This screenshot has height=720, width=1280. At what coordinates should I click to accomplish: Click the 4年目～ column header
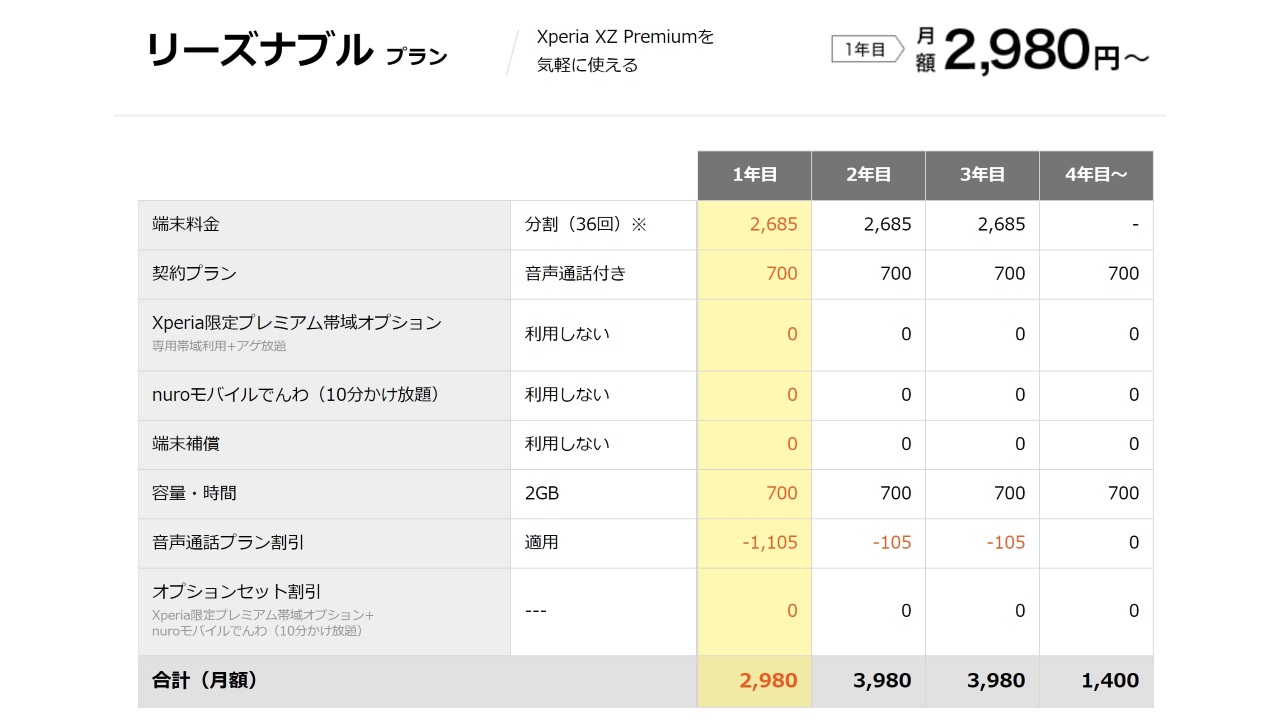[x=1096, y=175]
